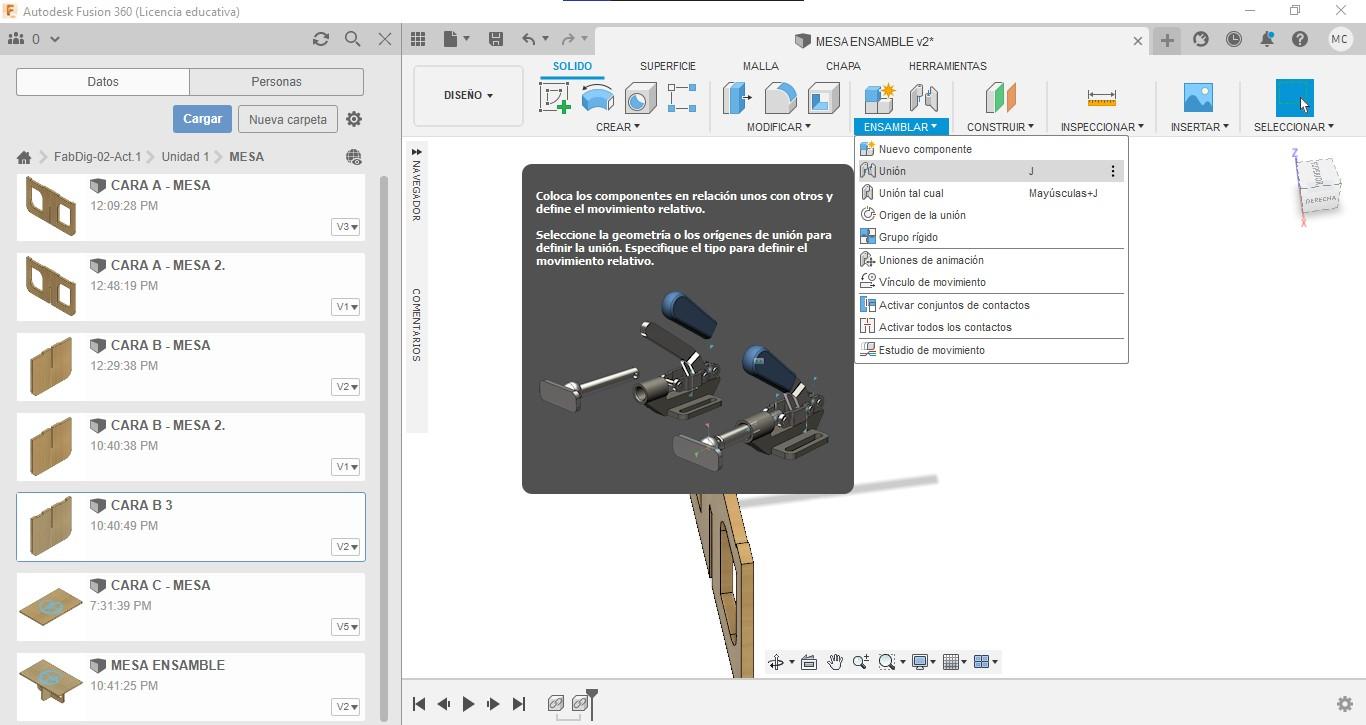Refresh the data panel

320,39
